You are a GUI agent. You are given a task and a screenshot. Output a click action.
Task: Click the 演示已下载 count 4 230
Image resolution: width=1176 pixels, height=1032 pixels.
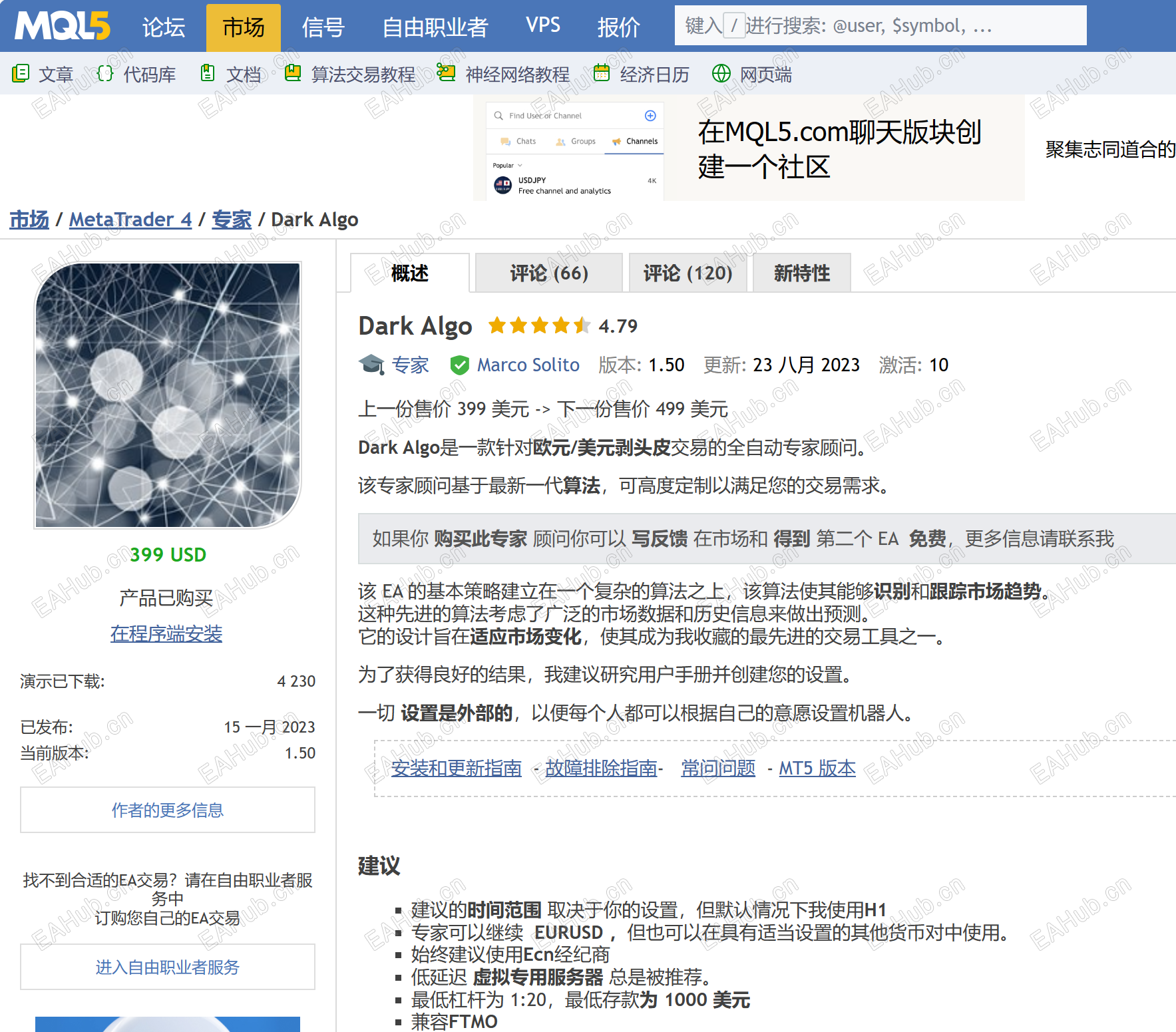296,681
